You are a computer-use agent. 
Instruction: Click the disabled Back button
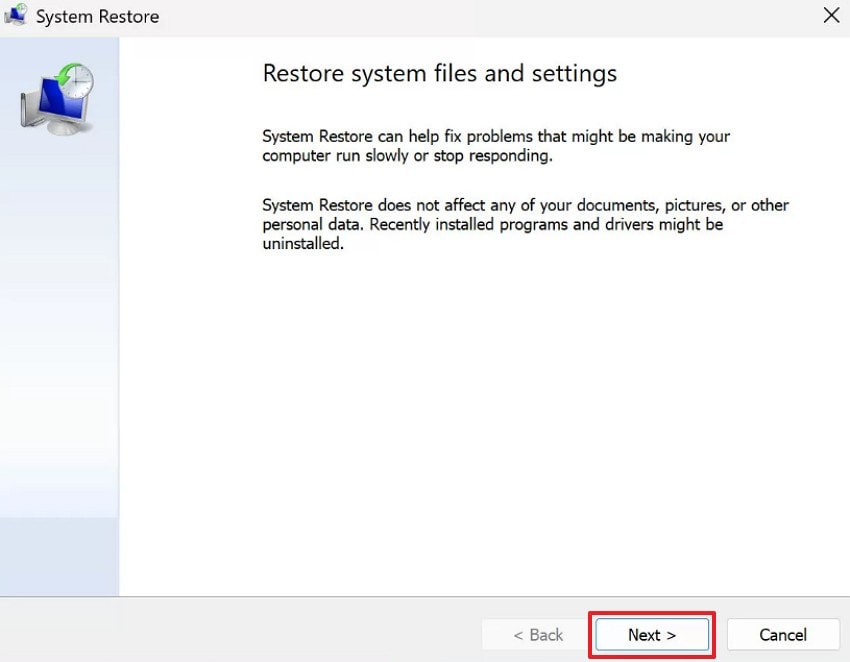tap(538, 635)
